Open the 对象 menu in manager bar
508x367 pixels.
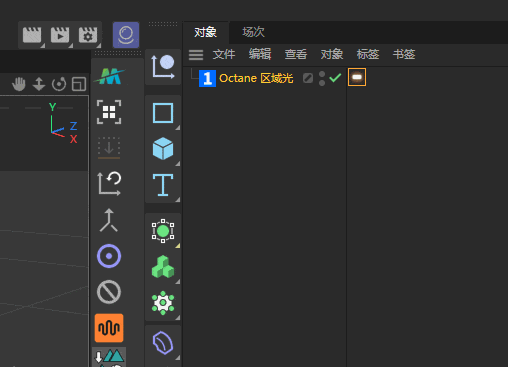tap(332, 54)
